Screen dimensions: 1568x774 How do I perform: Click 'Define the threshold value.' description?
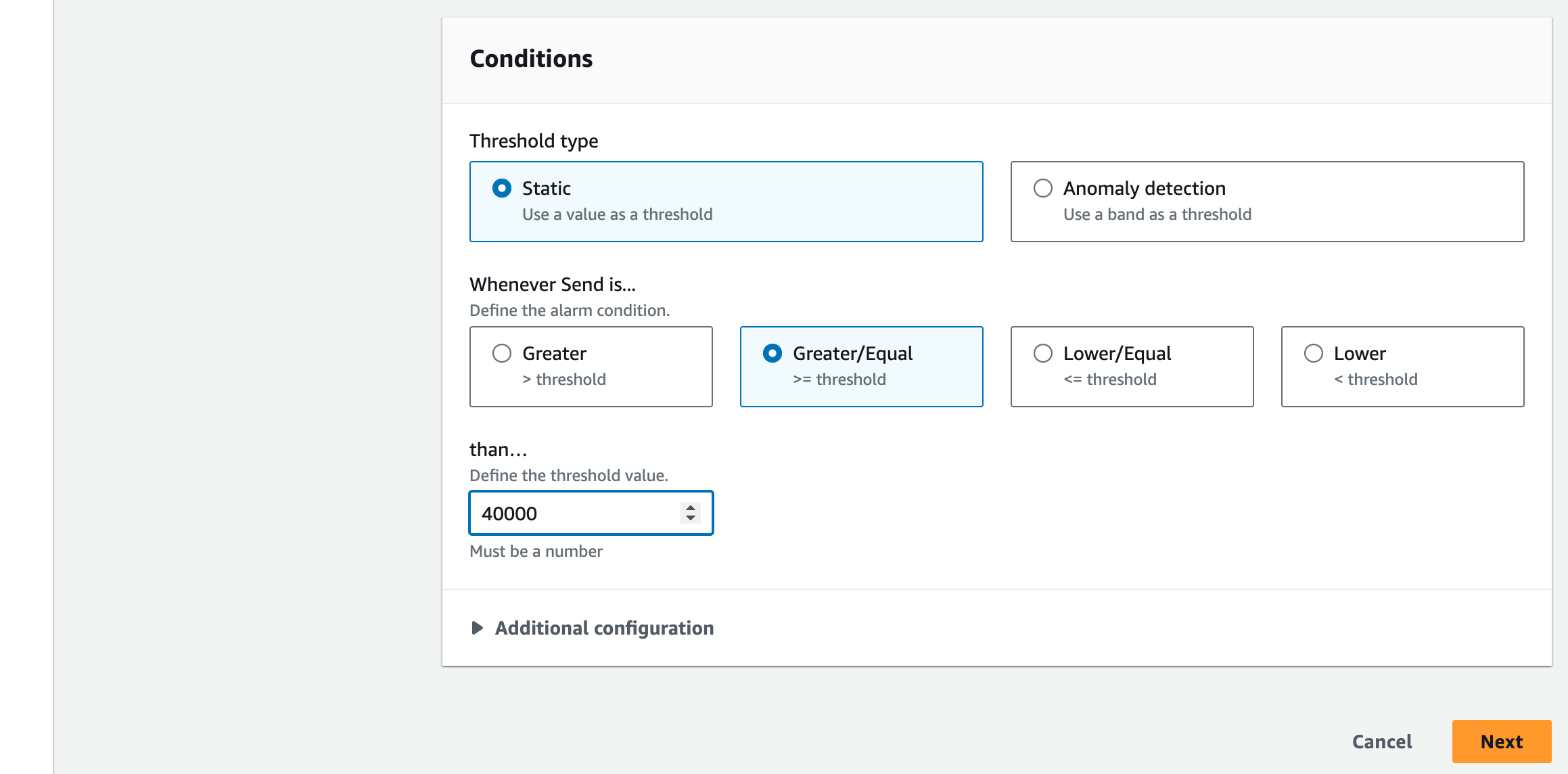pos(569,476)
